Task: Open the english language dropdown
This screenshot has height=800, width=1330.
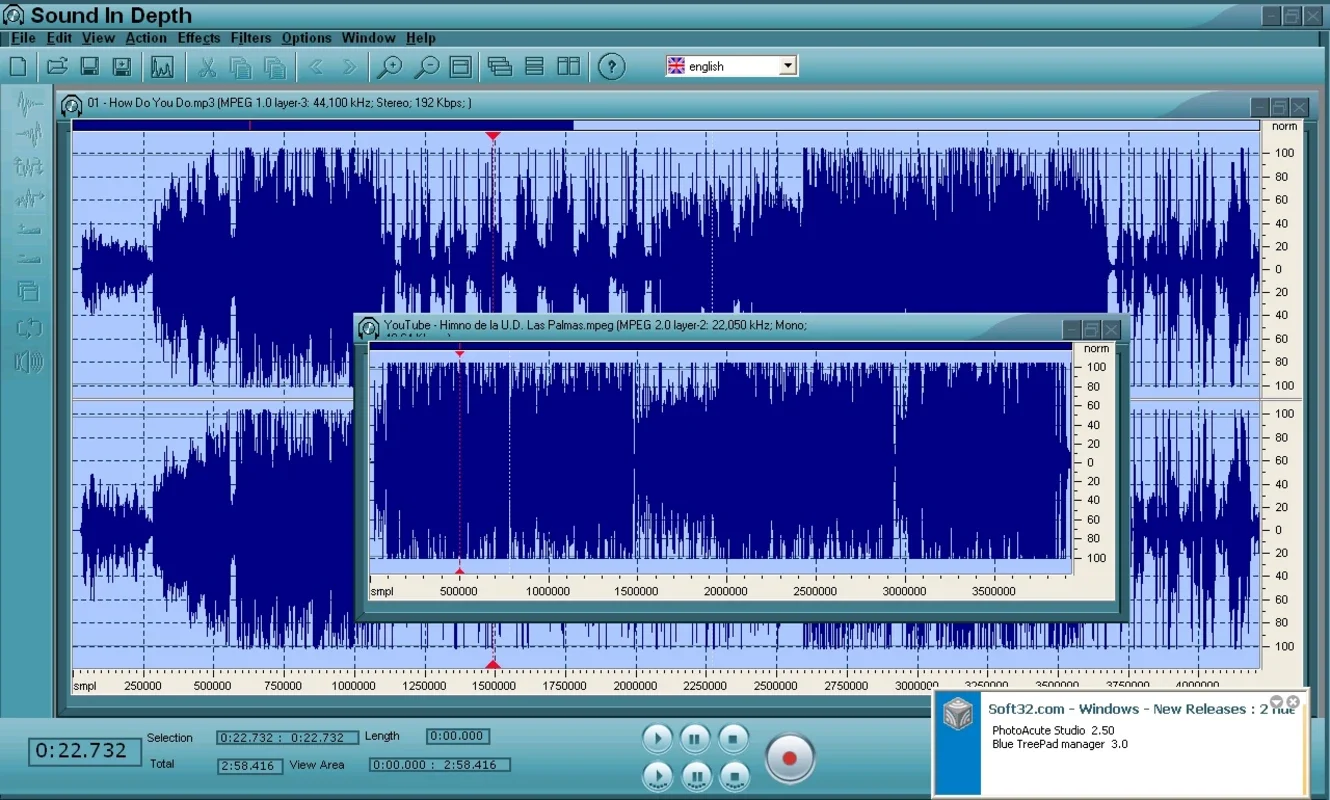Action: click(788, 66)
